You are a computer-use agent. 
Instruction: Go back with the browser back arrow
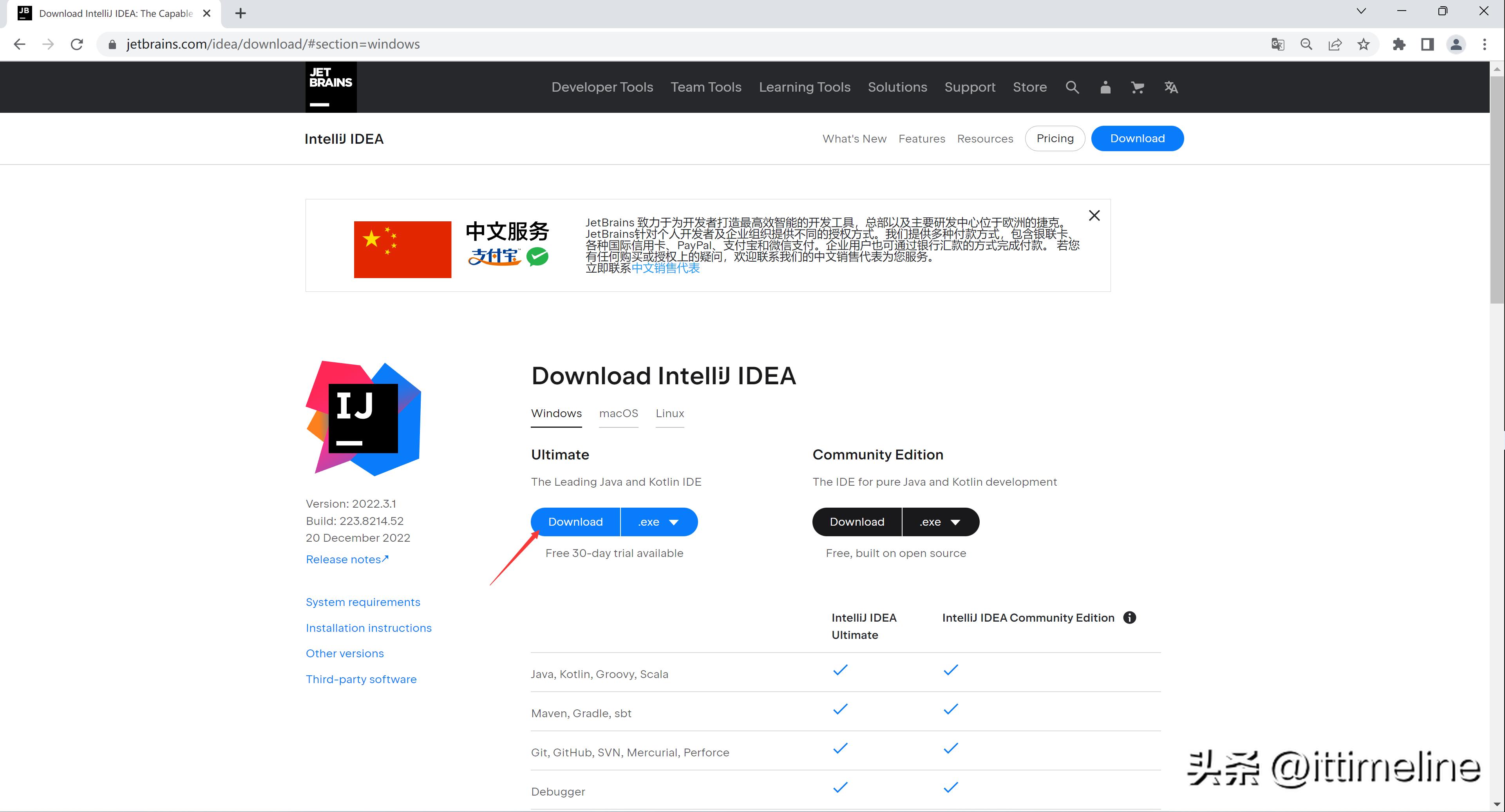coord(19,44)
